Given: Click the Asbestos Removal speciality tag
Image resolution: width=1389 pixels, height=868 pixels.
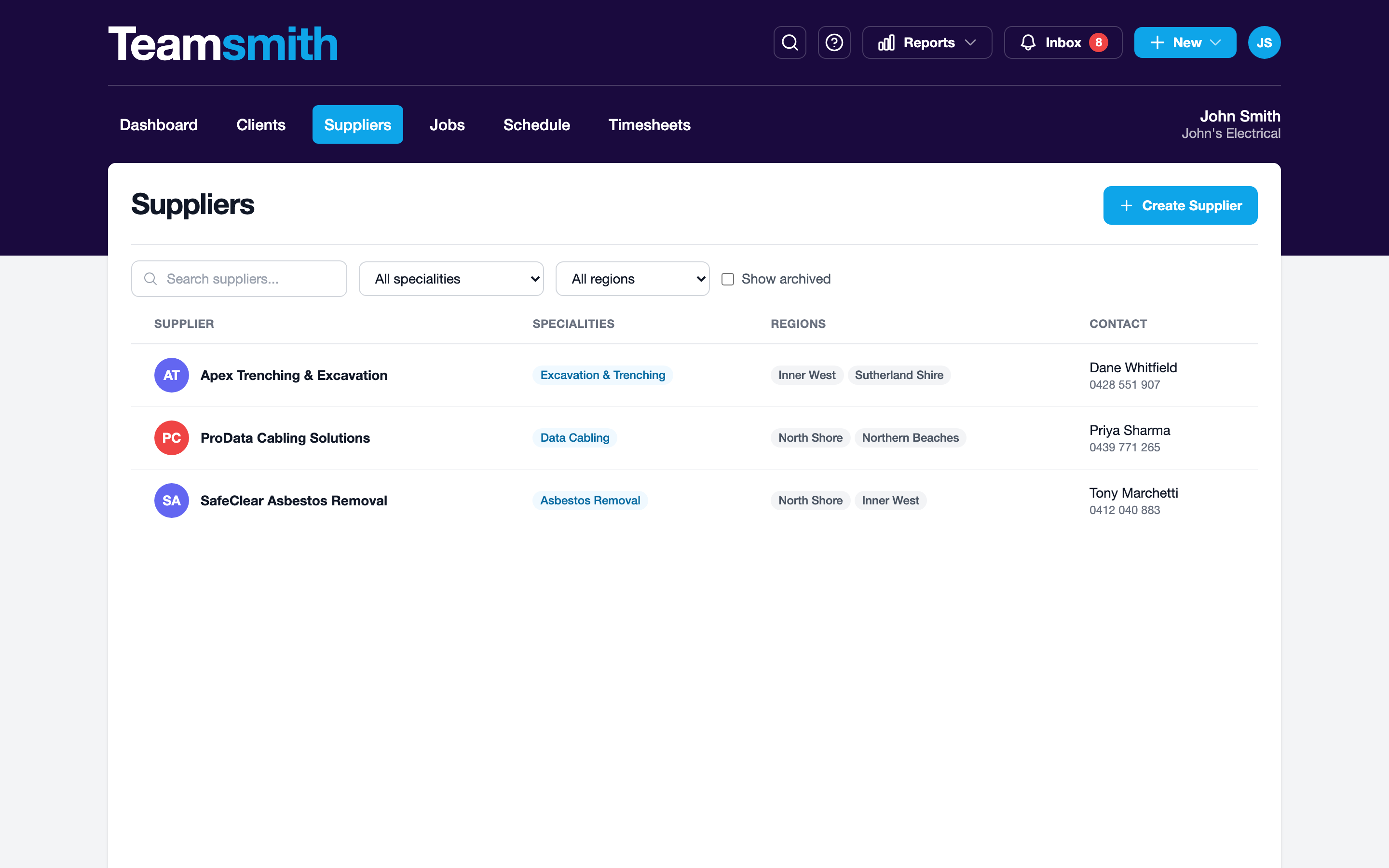Looking at the screenshot, I should click(590, 501).
